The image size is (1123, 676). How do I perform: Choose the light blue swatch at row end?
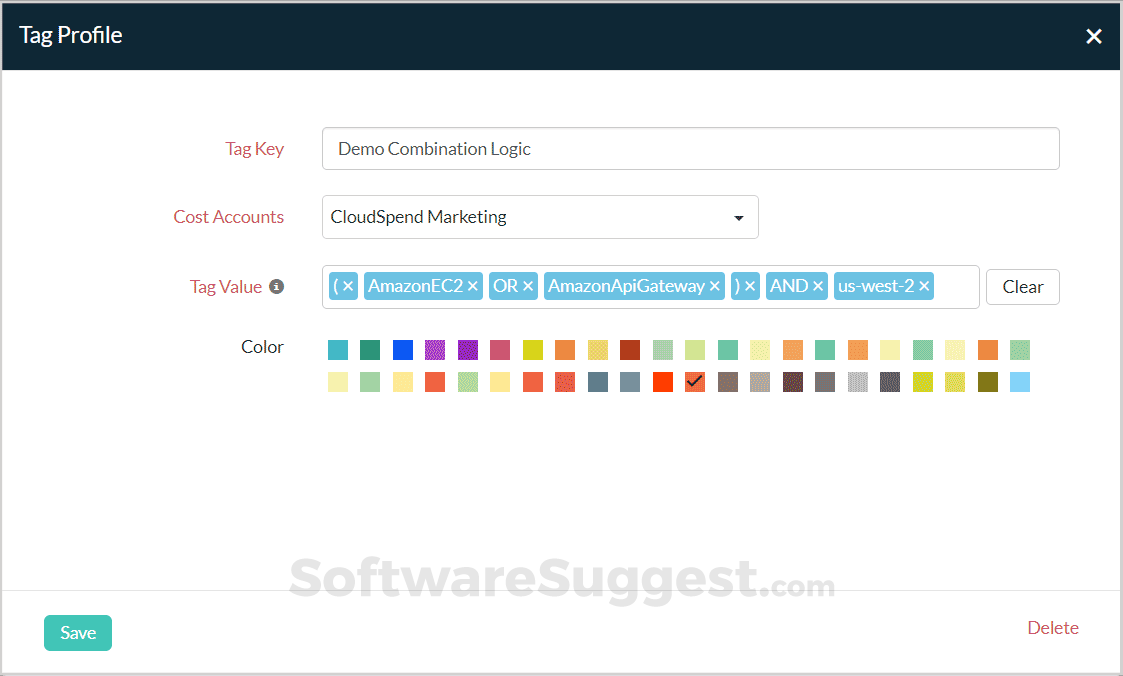(x=1020, y=381)
